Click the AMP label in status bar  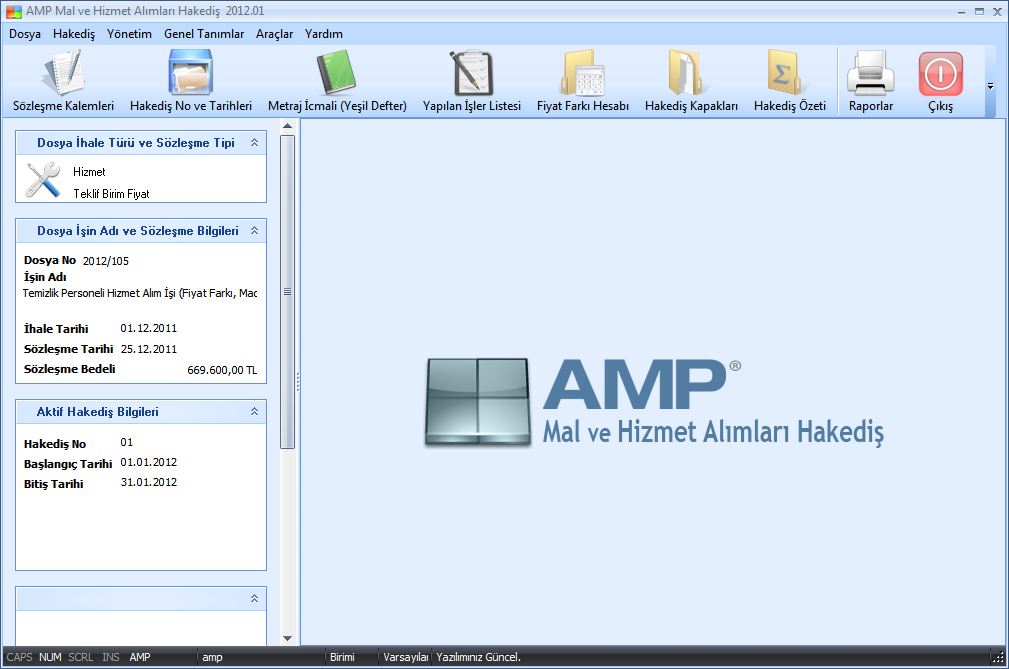[140, 657]
